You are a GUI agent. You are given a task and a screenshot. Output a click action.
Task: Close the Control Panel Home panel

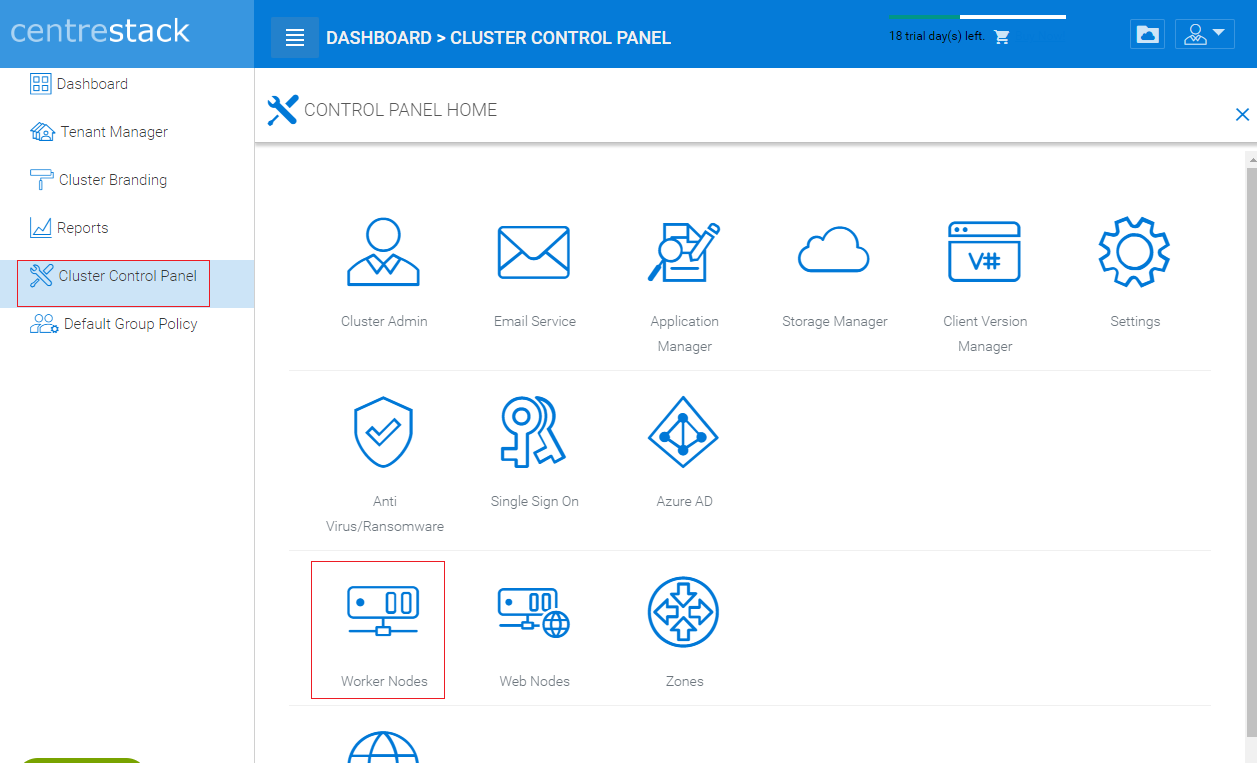(1242, 115)
